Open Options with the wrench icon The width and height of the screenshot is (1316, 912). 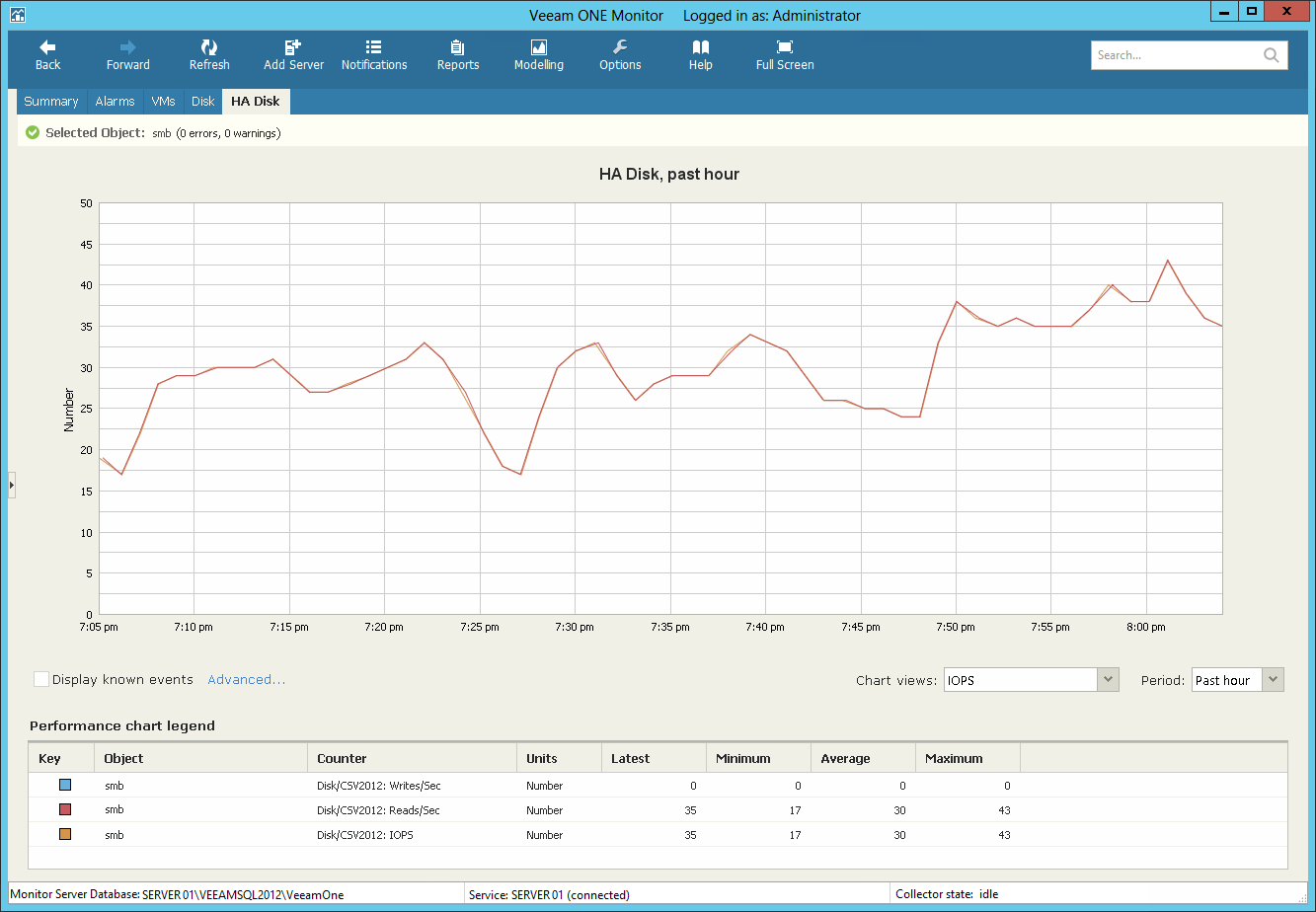[x=620, y=55]
